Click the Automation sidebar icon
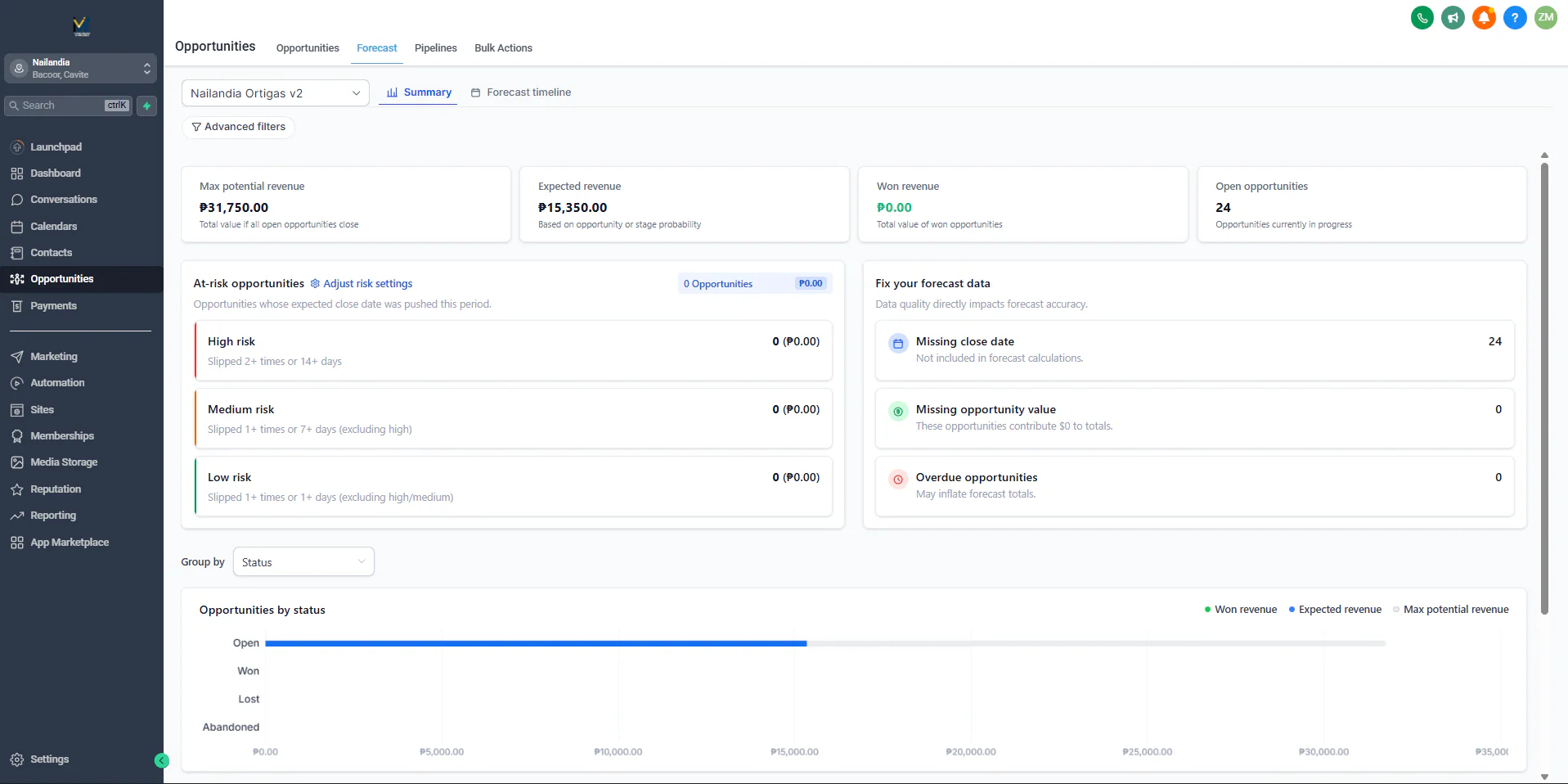1568x784 pixels. pyautogui.click(x=17, y=383)
